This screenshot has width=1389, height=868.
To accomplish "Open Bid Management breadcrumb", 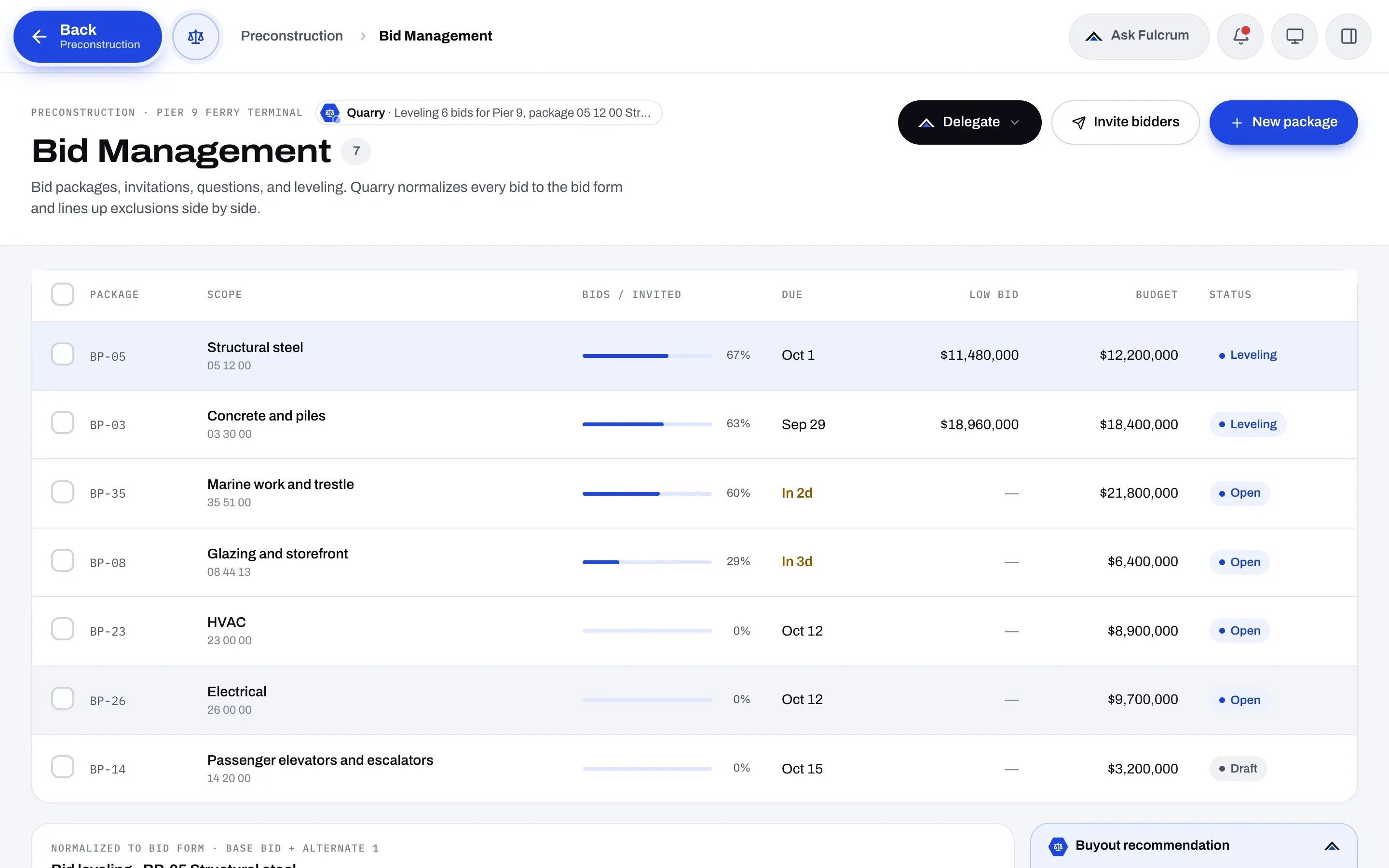I will (x=436, y=36).
